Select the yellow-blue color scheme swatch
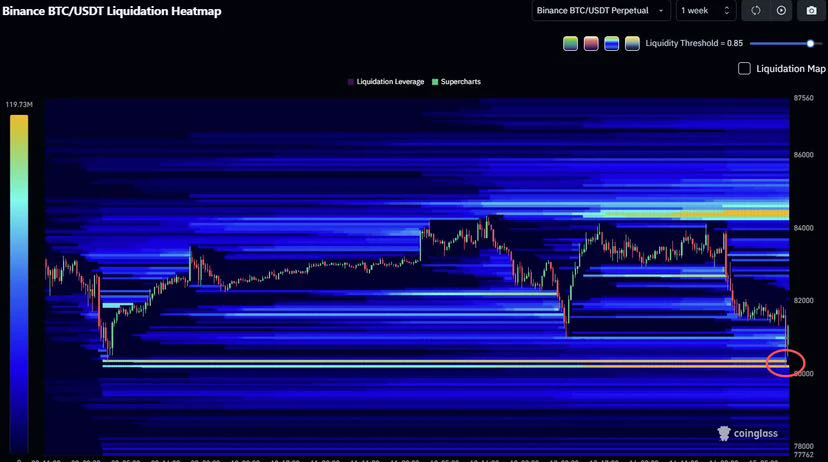This screenshot has height=462, width=828. (x=632, y=43)
